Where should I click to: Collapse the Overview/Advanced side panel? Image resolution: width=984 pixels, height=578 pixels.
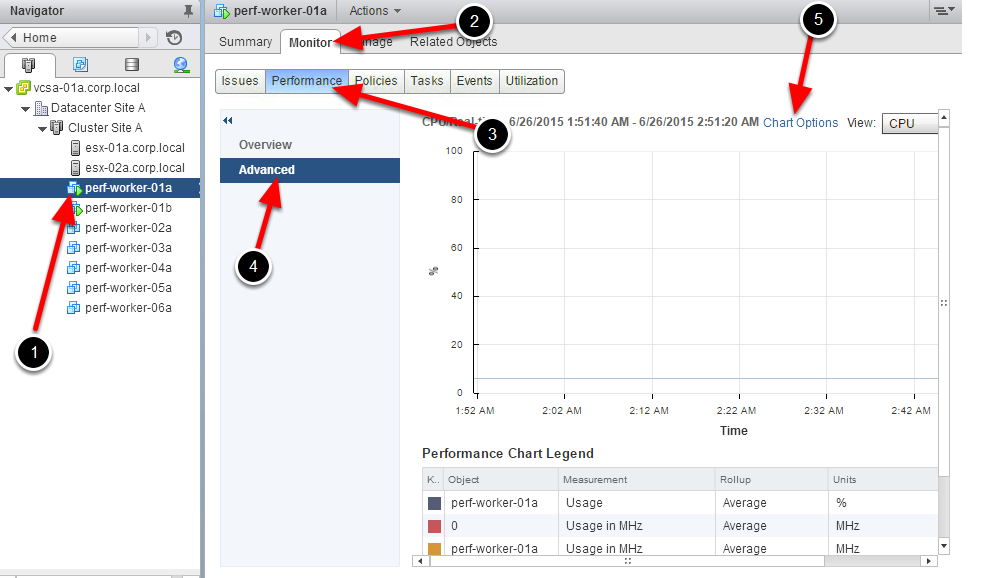228,120
